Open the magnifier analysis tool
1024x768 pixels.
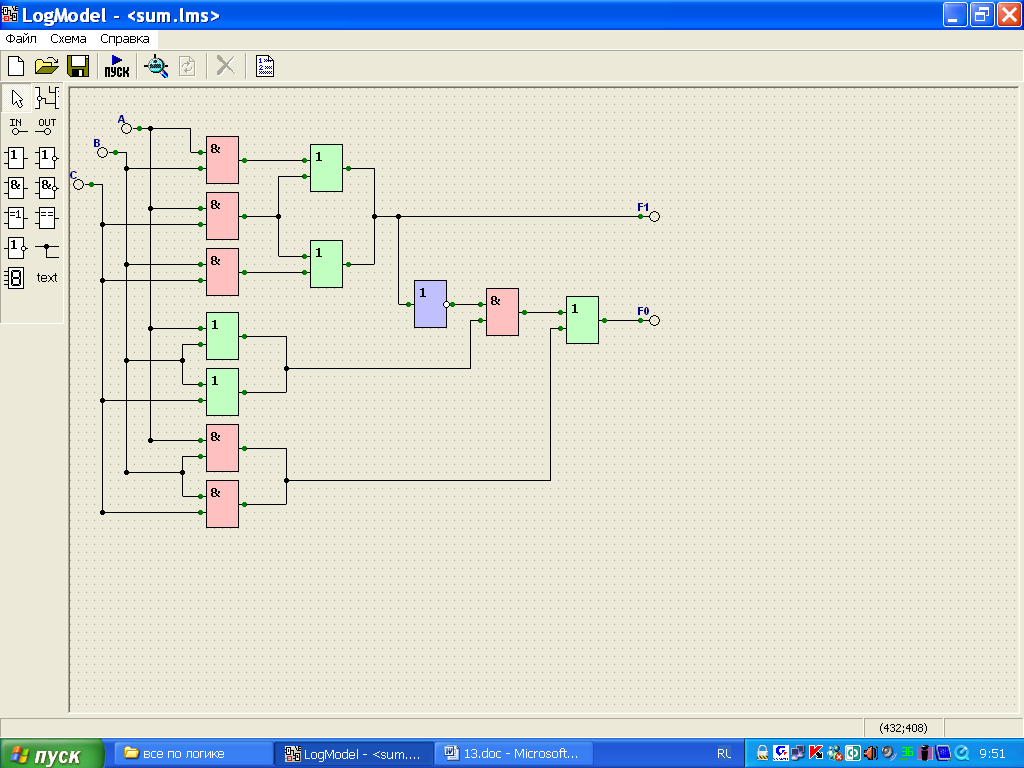click(x=156, y=66)
